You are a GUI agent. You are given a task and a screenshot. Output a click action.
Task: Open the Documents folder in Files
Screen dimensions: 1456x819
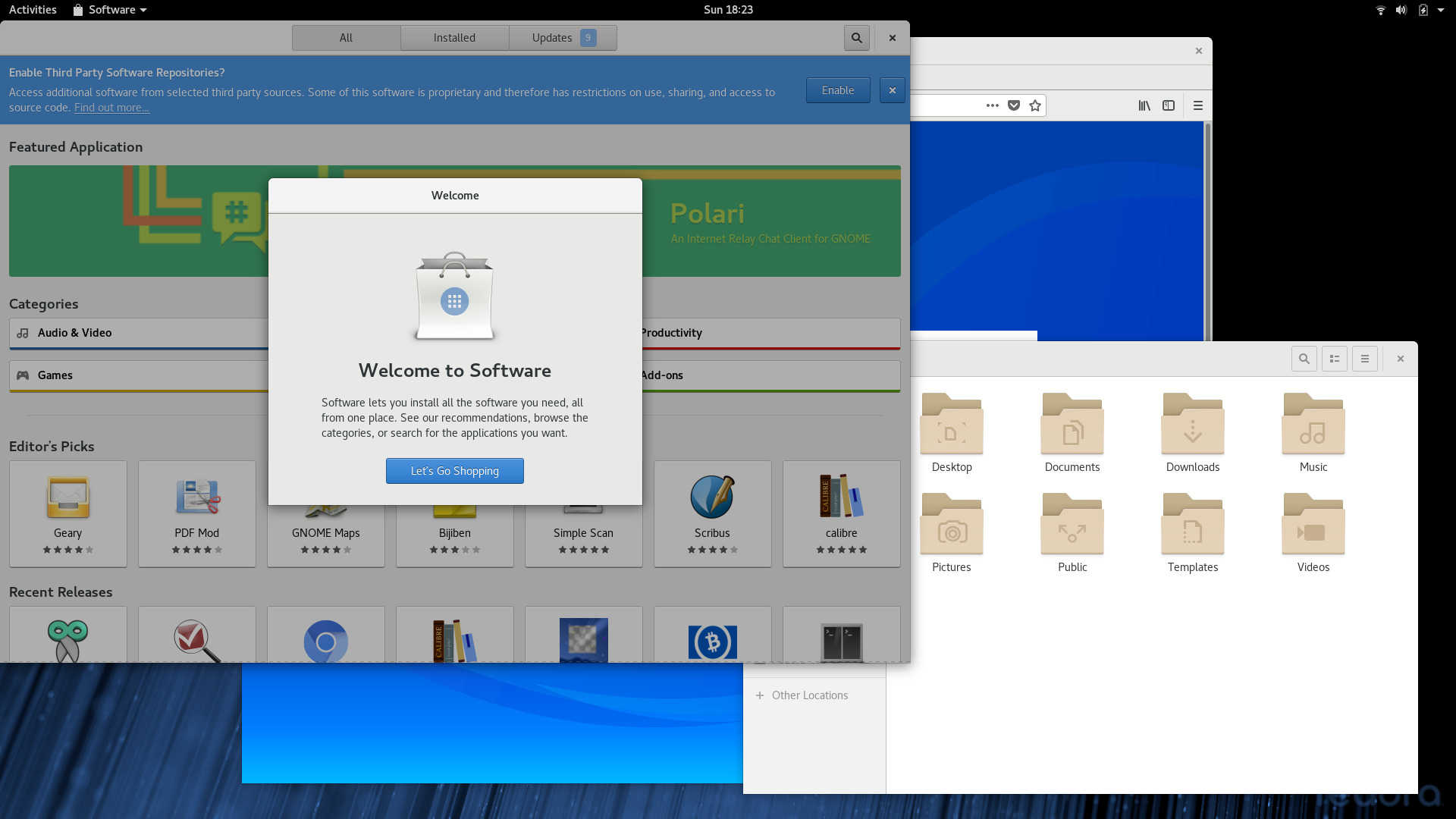(x=1072, y=433)
